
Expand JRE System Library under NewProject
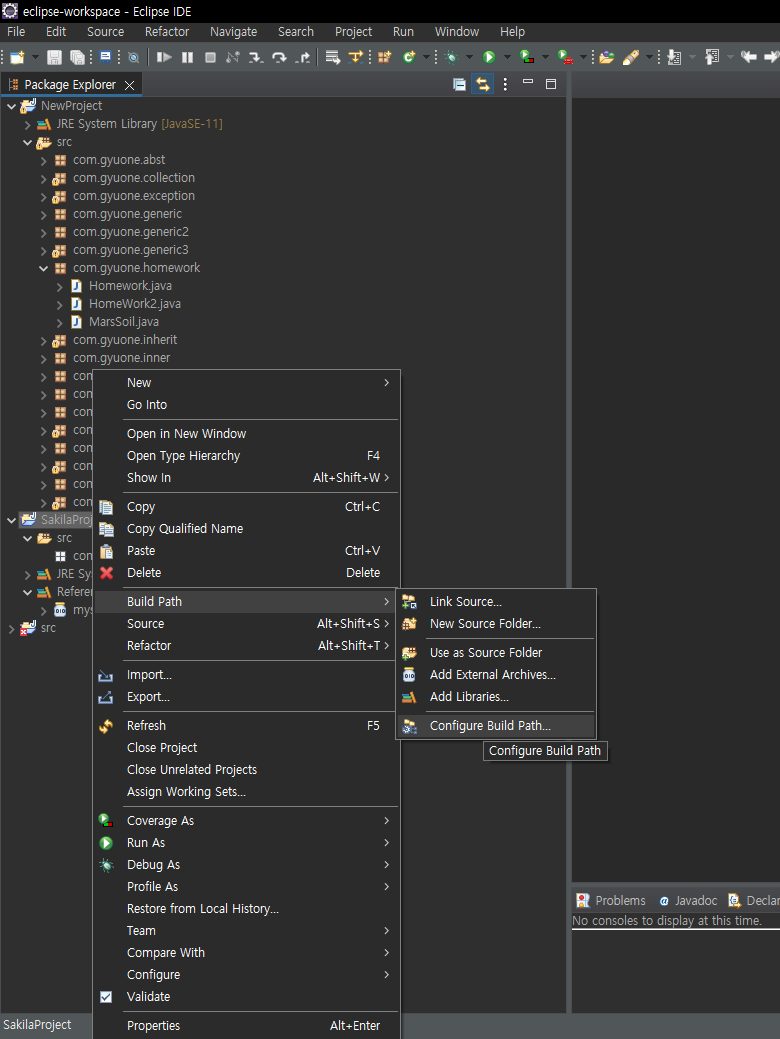coord(27,124)
